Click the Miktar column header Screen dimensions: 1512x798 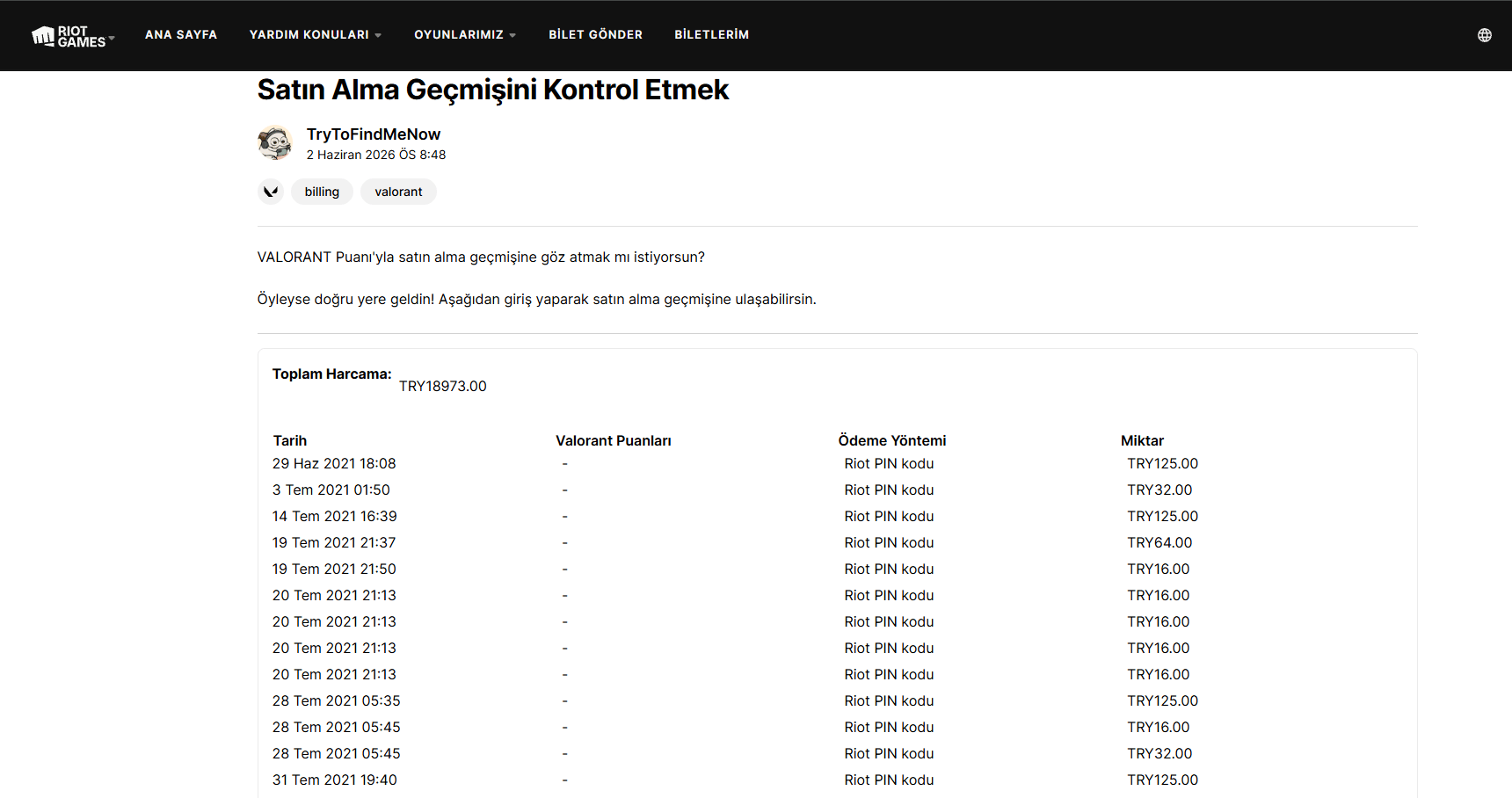coord(1142,441)
